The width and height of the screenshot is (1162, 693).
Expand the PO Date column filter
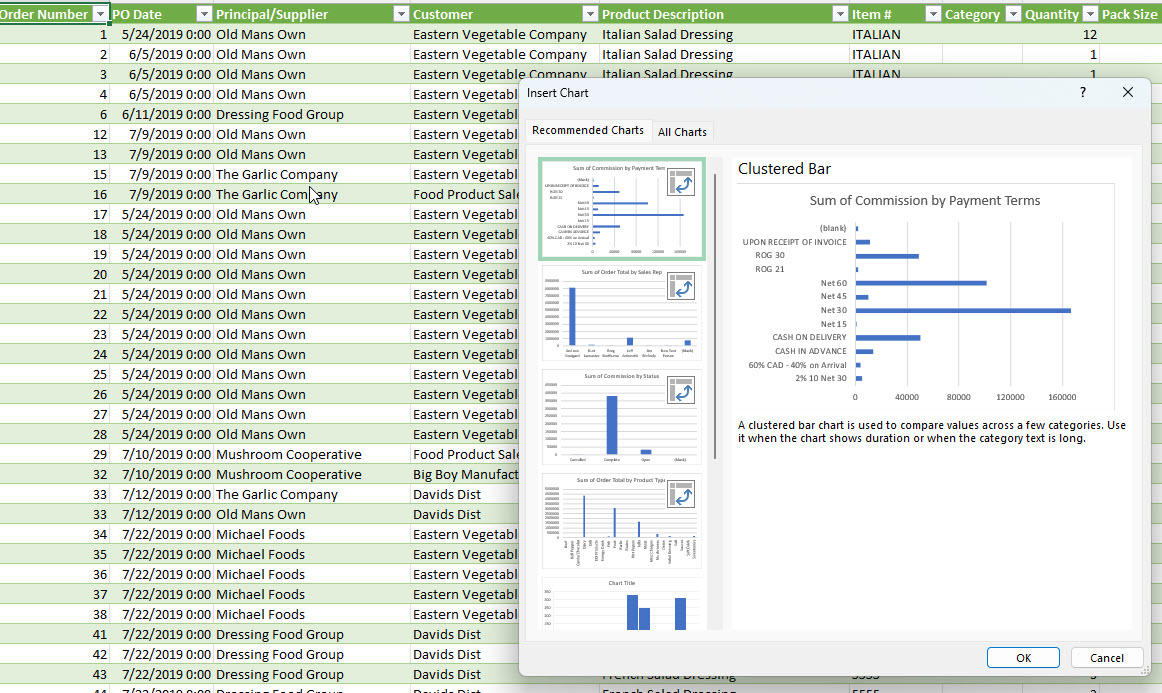click(204, 14)
